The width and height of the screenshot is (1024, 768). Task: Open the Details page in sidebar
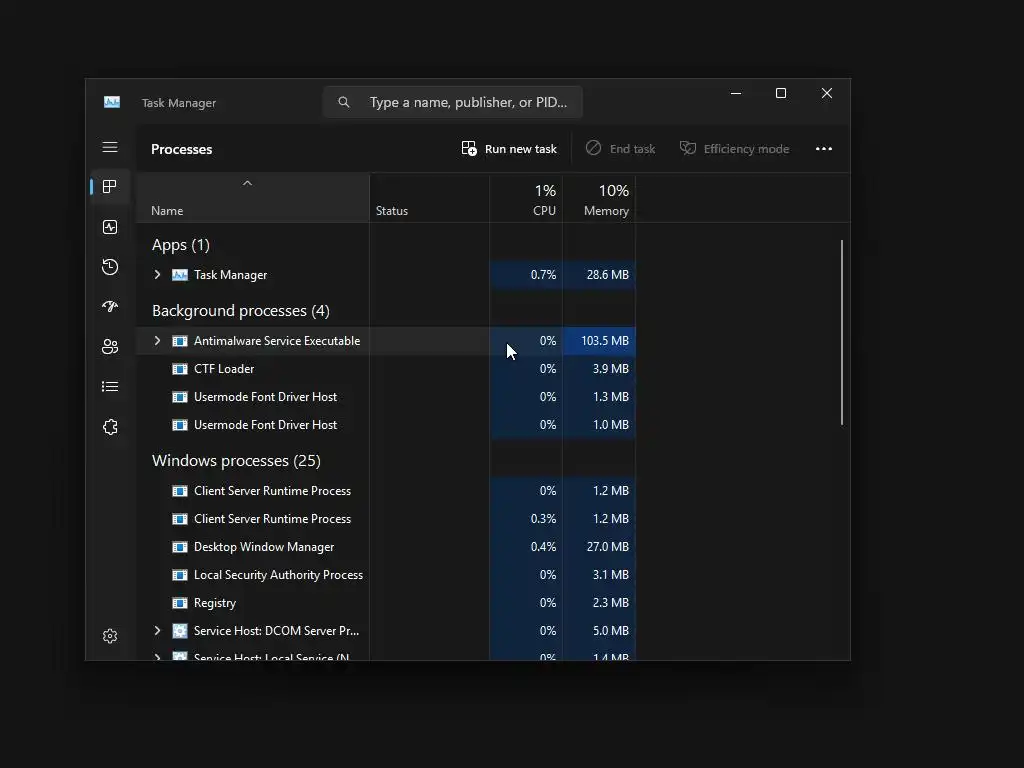pos(110,387)
